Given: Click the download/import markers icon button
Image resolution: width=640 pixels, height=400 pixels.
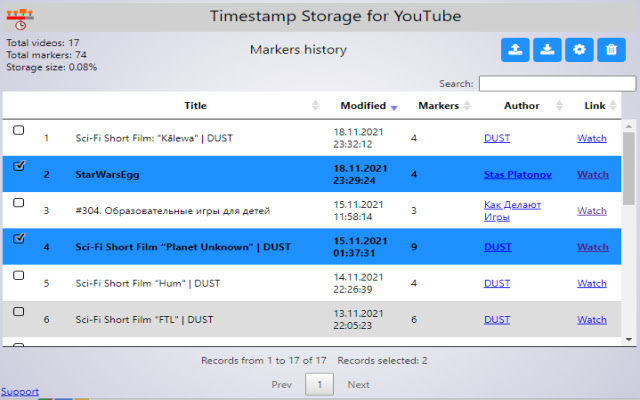Looking at the screenshot, I should tap(547, 50).
